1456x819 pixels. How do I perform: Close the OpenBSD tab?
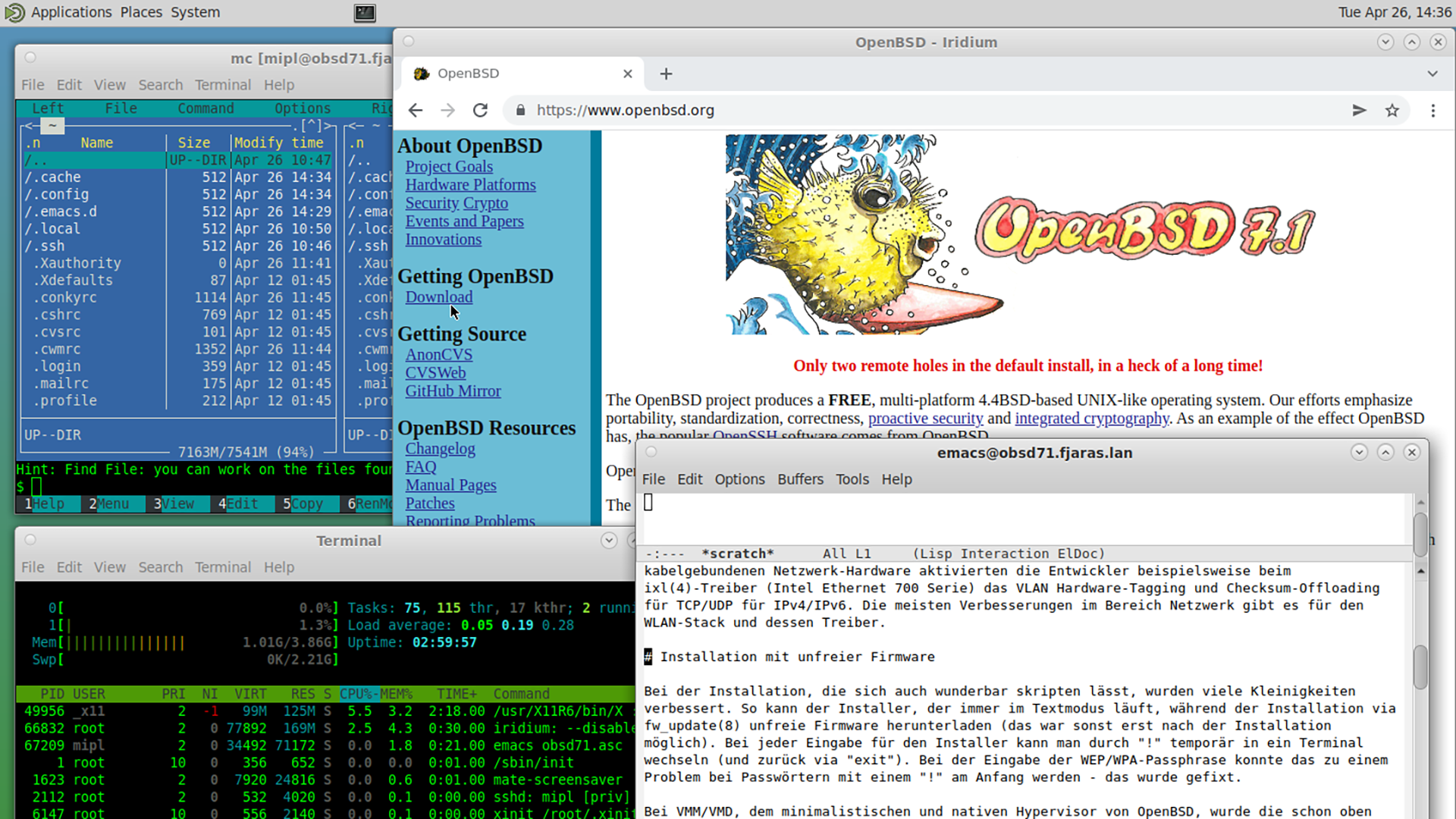pyautogui.click(x=627, y=74)
